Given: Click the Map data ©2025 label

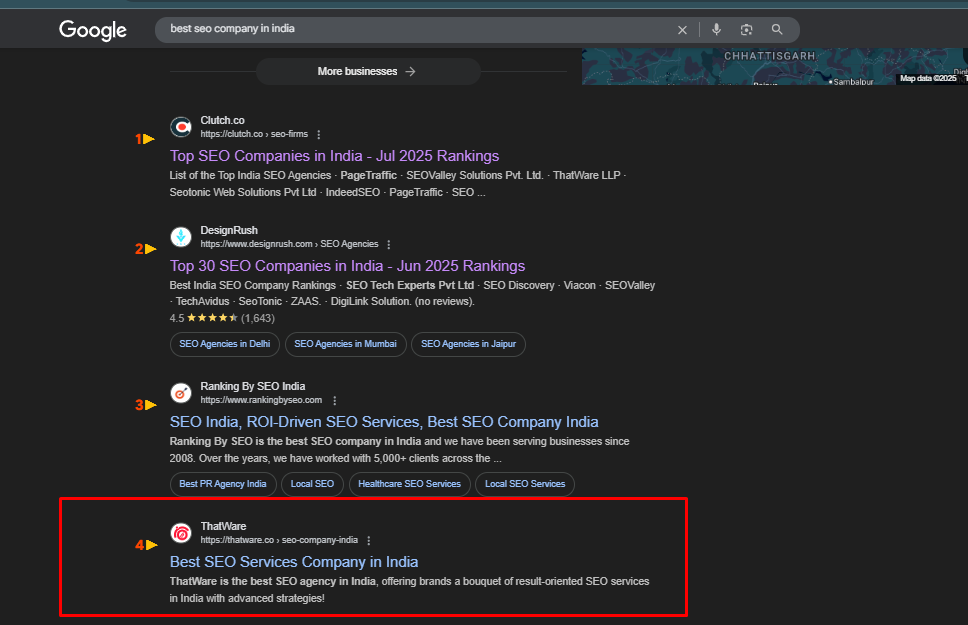Looking at the screenshot, I should 928,78.
